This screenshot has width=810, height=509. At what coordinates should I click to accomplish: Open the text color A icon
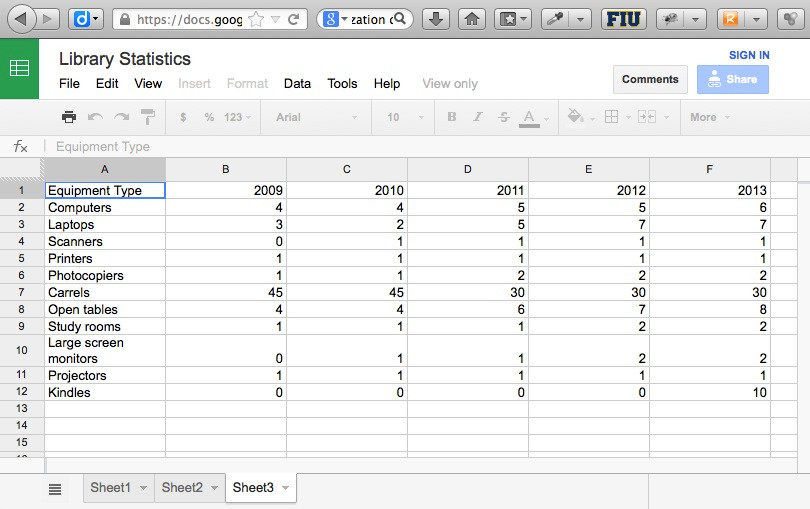tap(529, 118)
